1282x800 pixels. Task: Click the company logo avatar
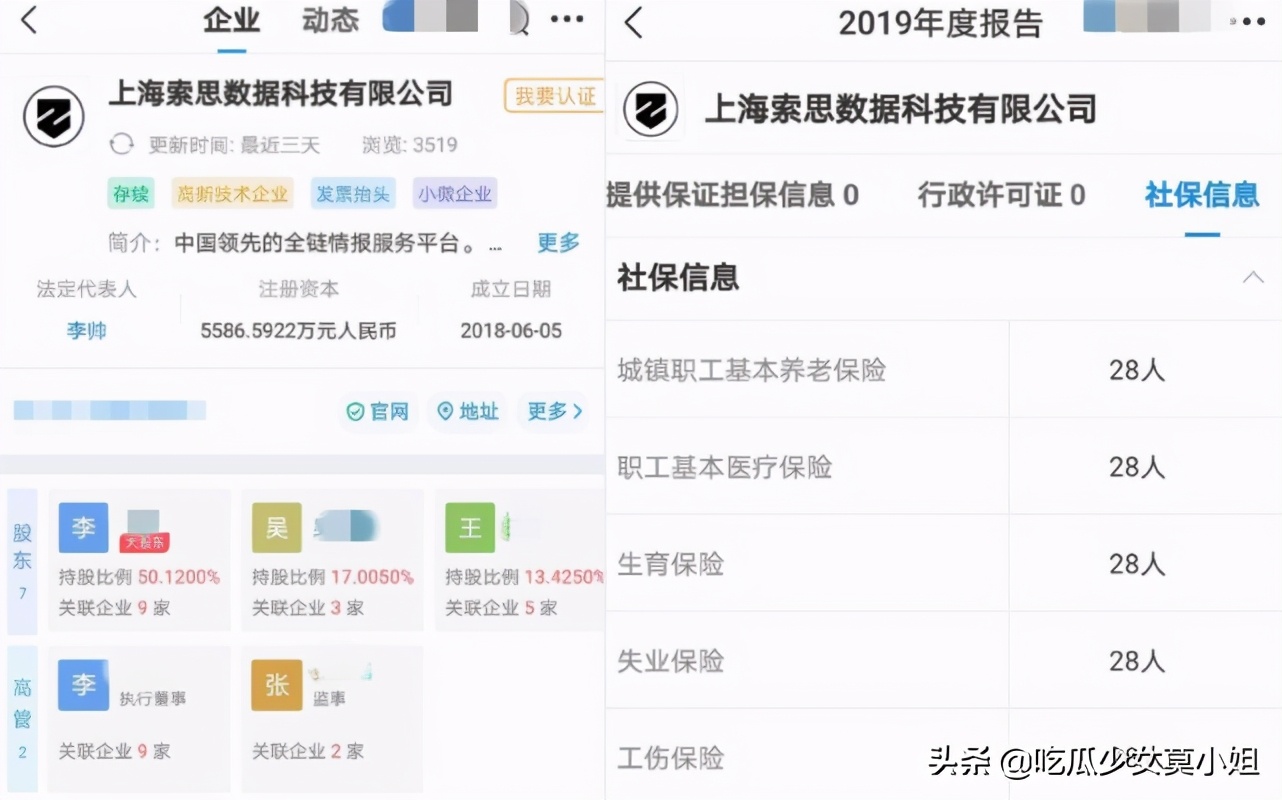pyautogui.click(x=52, y=114)
